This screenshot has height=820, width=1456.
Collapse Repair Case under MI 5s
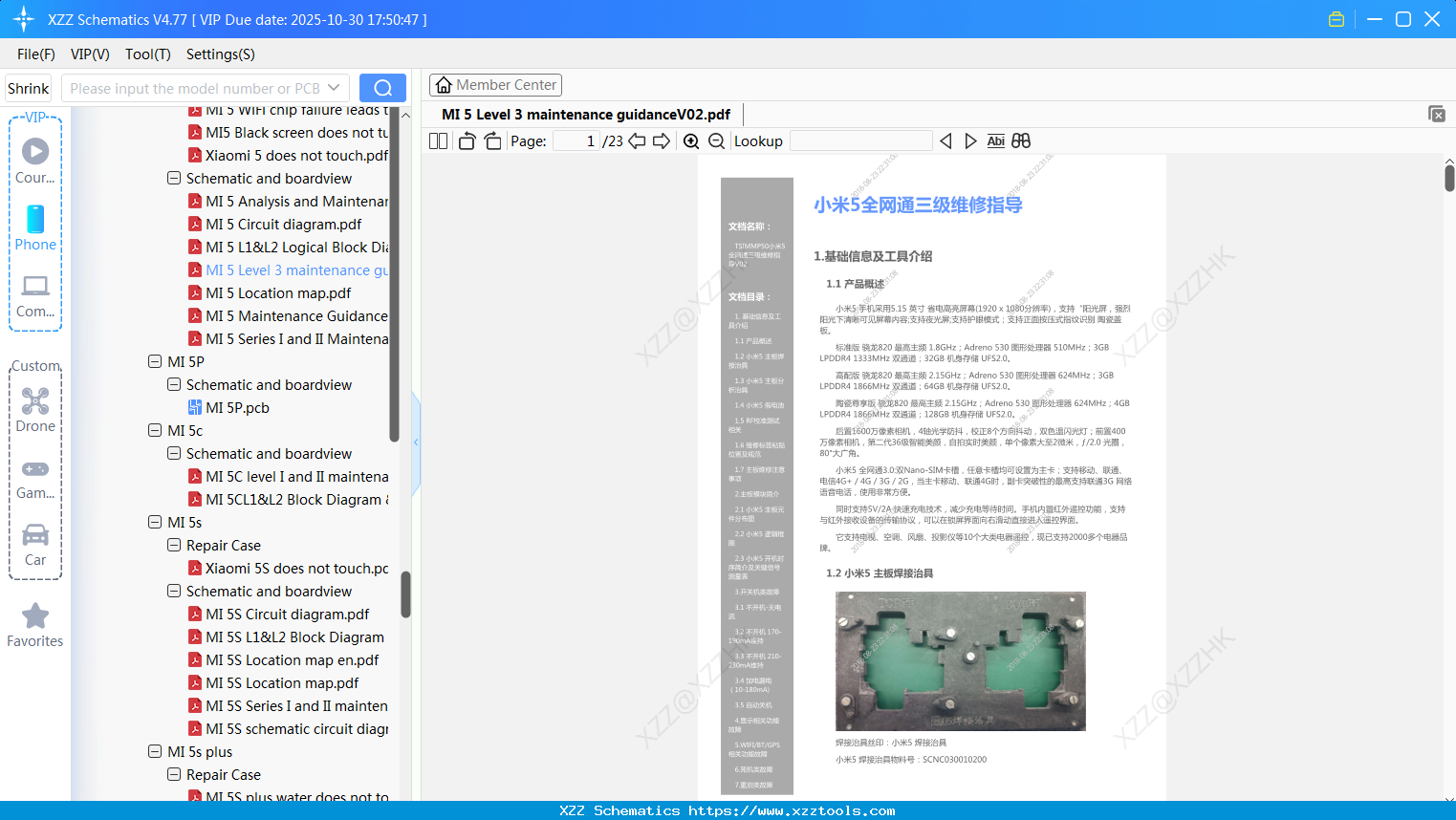coord(174,546)
